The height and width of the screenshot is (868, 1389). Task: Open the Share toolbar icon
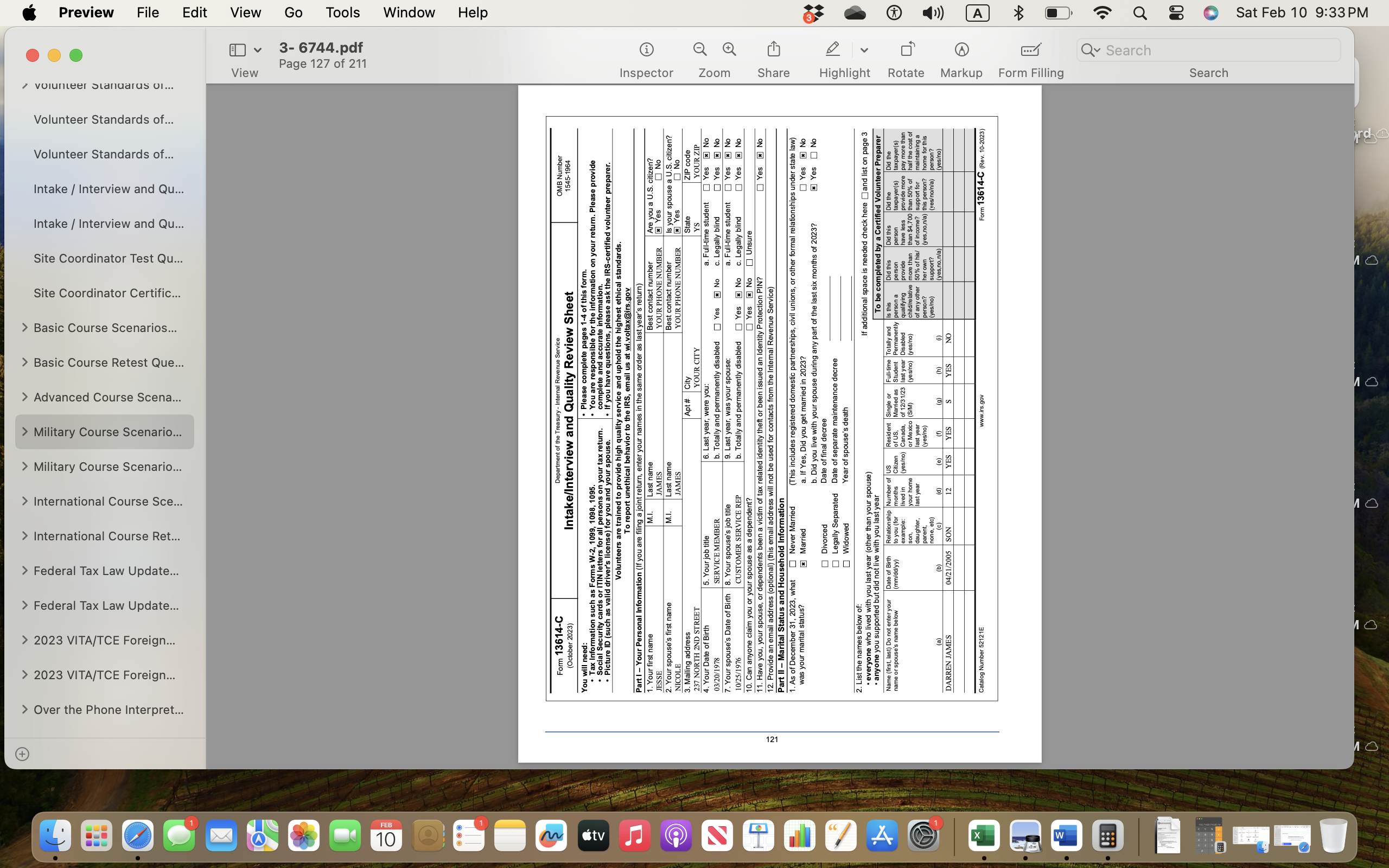(x=773, y=50)
